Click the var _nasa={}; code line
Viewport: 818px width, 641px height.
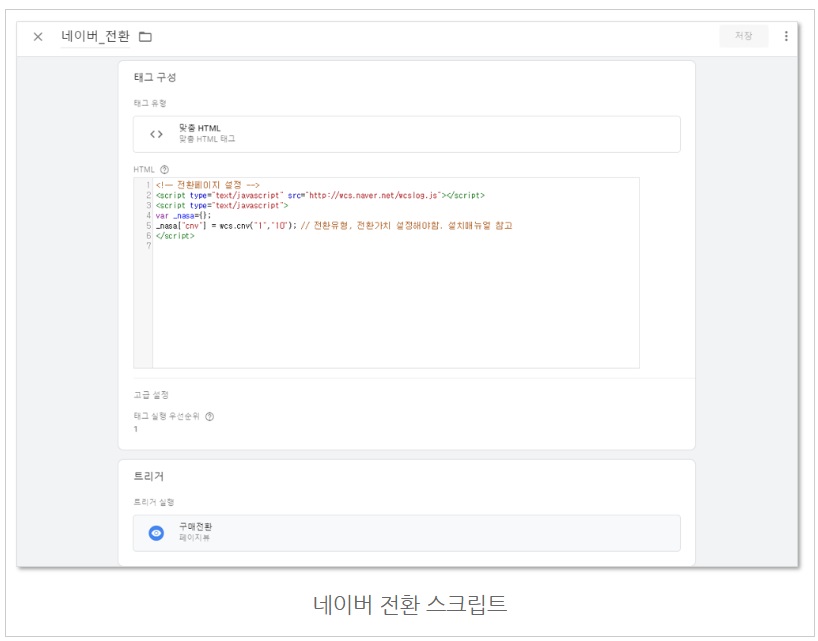[183, 215]
